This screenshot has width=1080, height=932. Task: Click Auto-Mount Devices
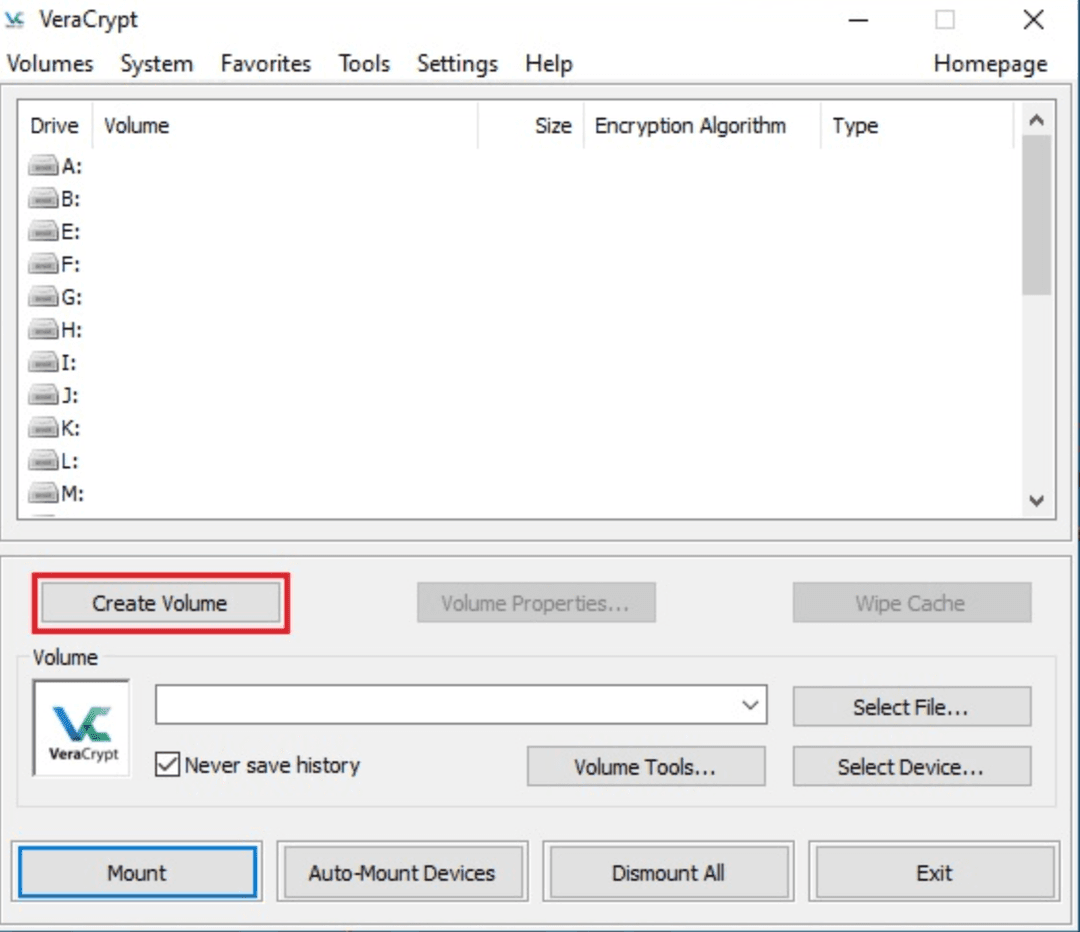point(402,873)
